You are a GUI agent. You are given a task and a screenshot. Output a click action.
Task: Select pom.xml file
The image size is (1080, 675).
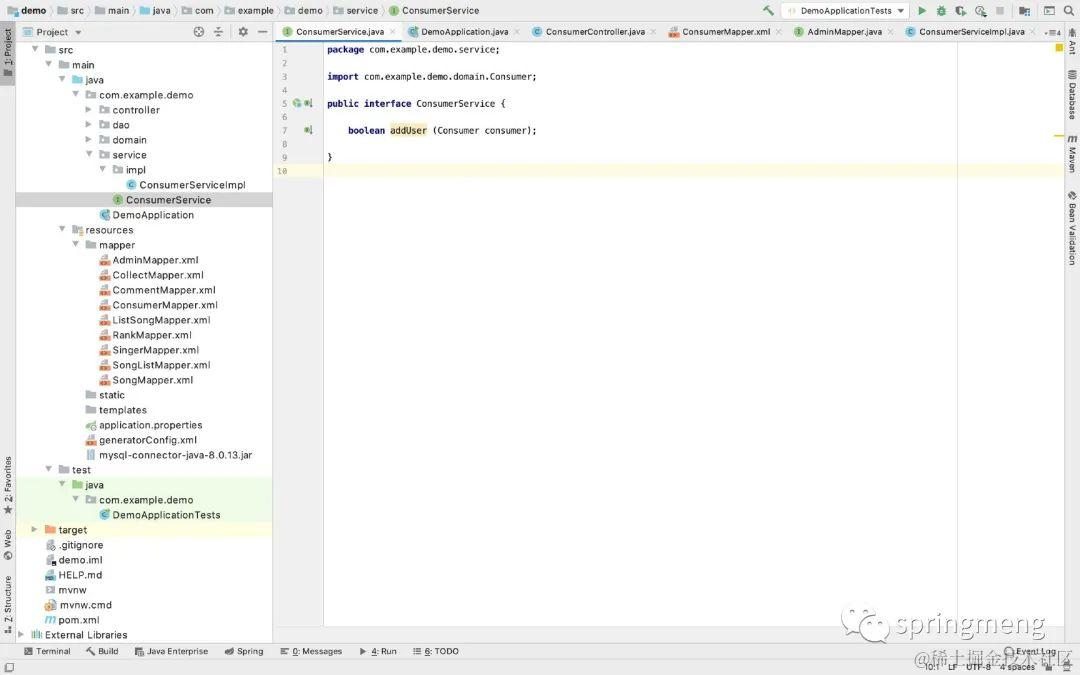tap(72, 620)
